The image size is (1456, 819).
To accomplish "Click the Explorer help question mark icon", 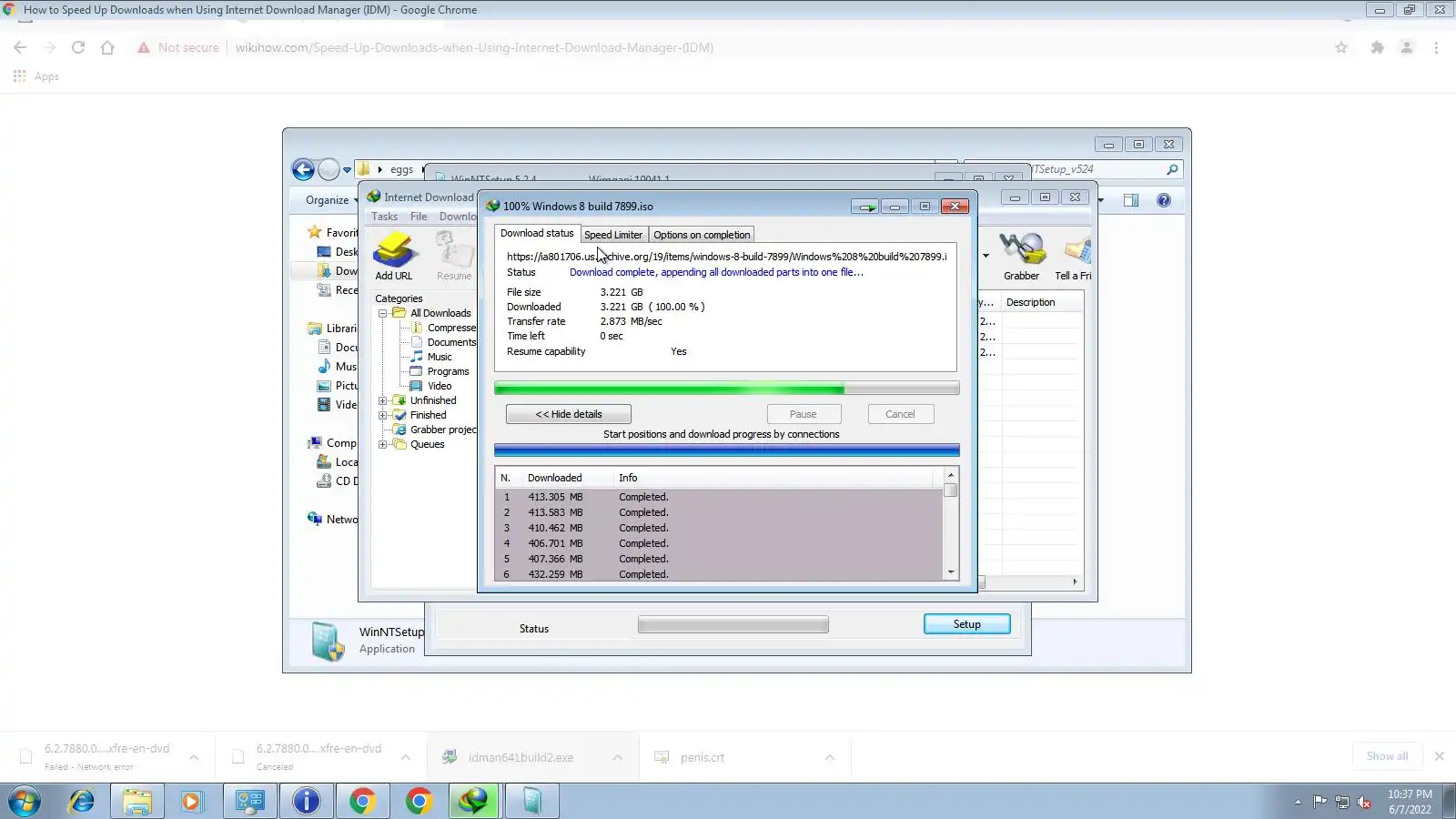I will (1164, 200).
